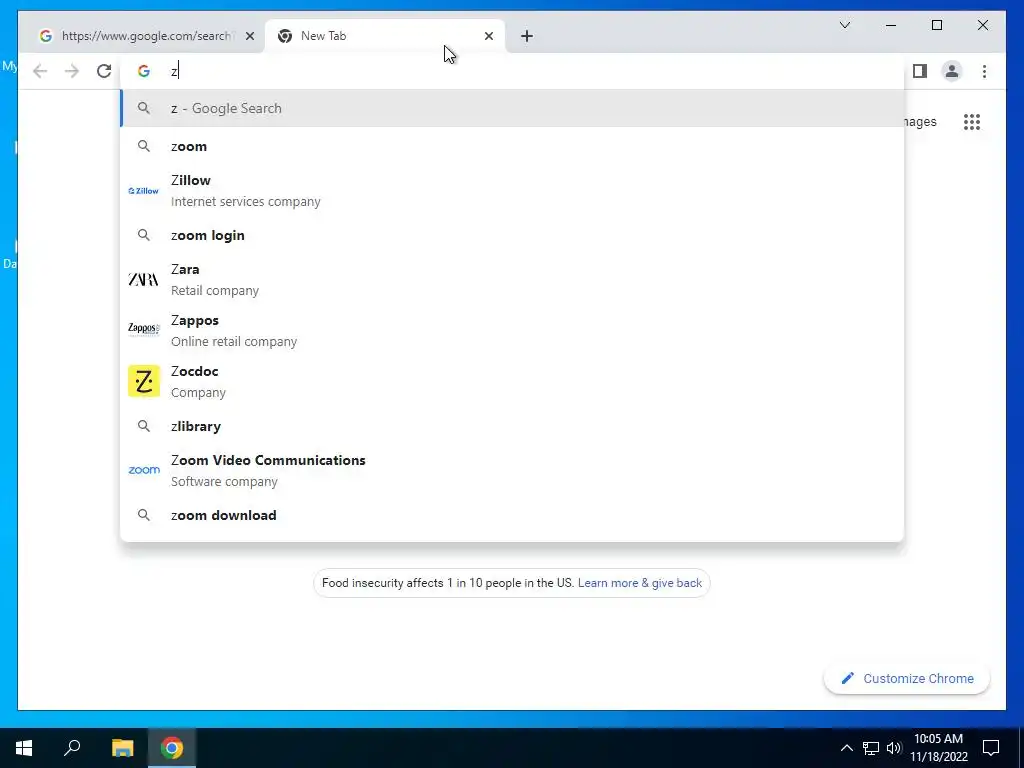
Task: Switch to the google.com/search tab
Action: point(145,36)
